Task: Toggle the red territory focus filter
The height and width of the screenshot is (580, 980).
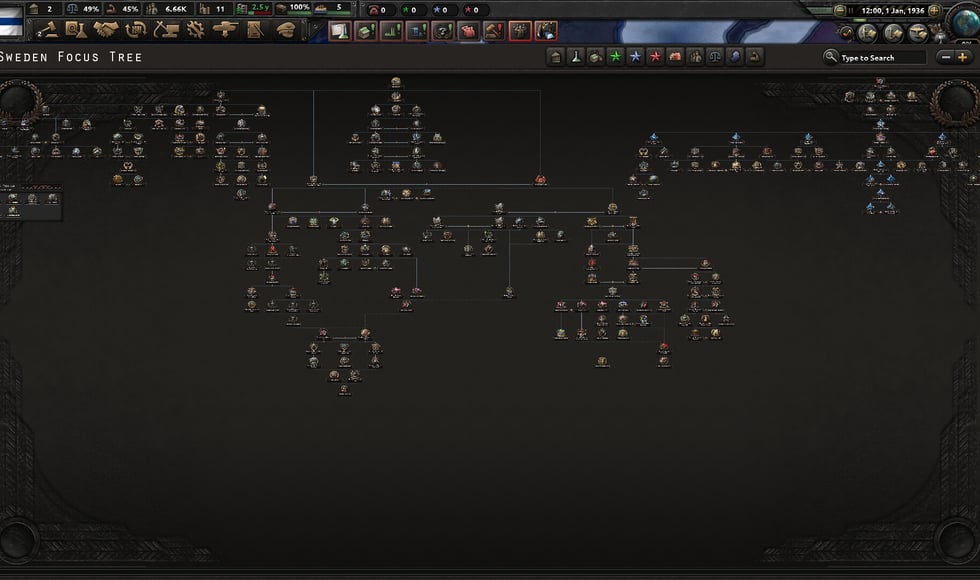Action: [x=675, y=57]
